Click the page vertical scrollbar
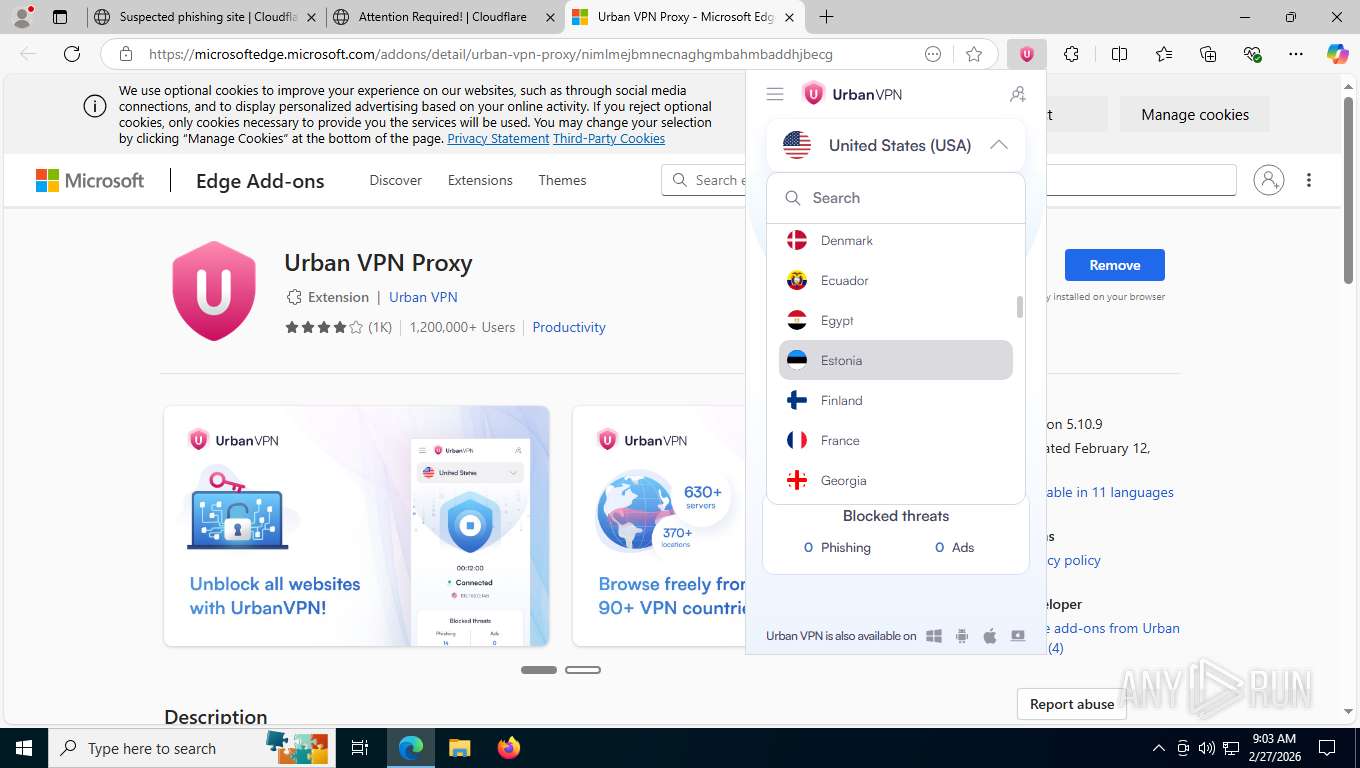This screenshot has width=1360, height=768. (x=1348, y=188)
